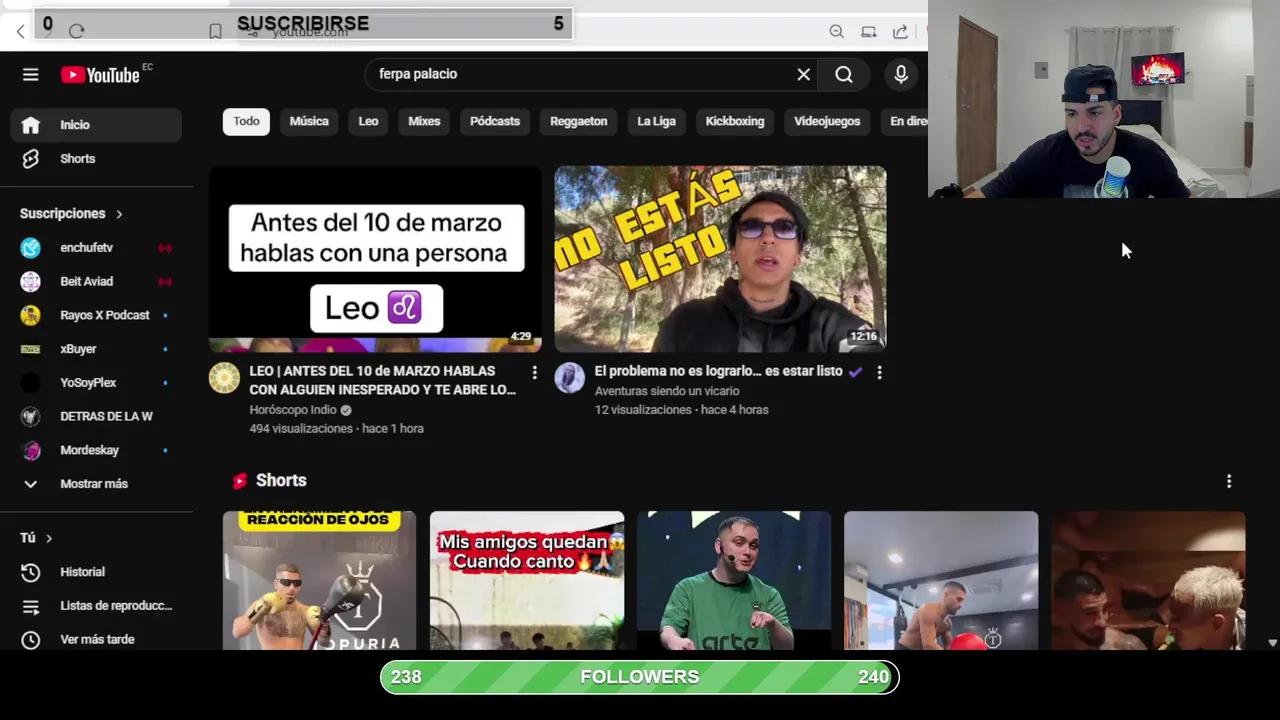Image resolution: width=1280 pixels, height=720 pixels.
Task: Open video title 'LEO | ANTES DEL 10 DE MARZO'
Action: (382, 380)
